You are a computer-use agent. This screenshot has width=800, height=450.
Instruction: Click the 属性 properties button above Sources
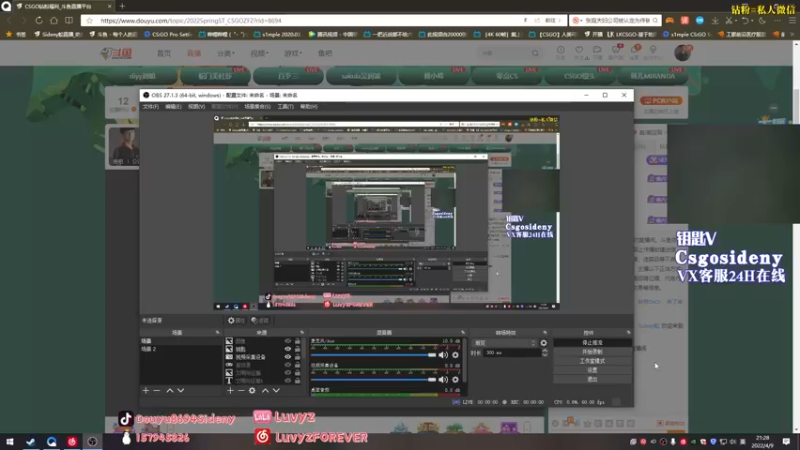click(x=236, y=320)
